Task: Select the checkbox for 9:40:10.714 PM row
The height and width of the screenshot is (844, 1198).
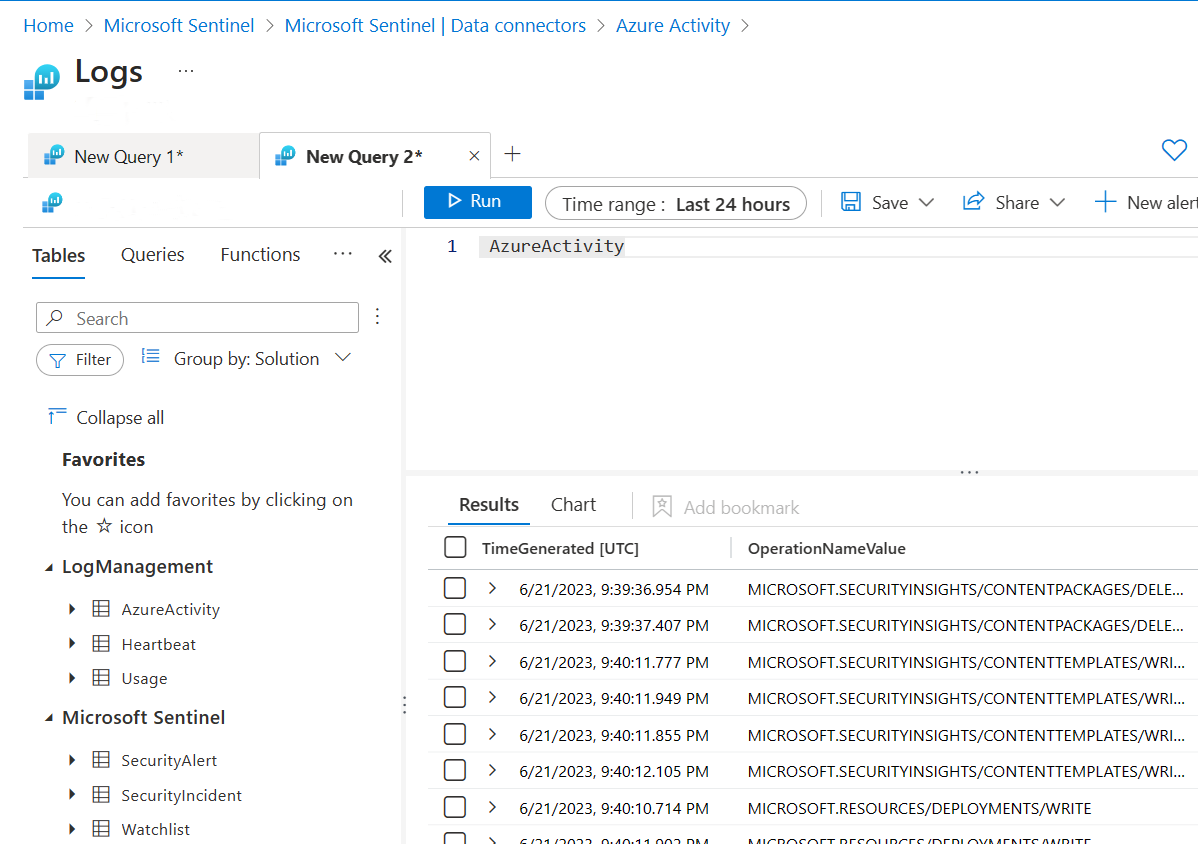Action: point(455,807)
